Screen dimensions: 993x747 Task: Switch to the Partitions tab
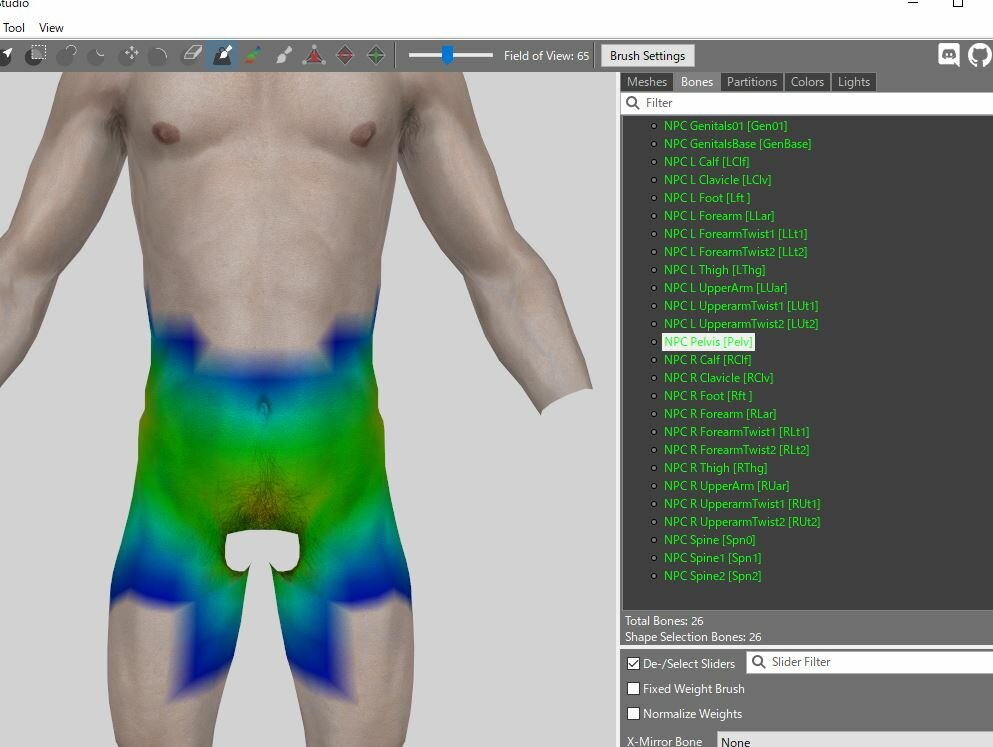(752, 82)
